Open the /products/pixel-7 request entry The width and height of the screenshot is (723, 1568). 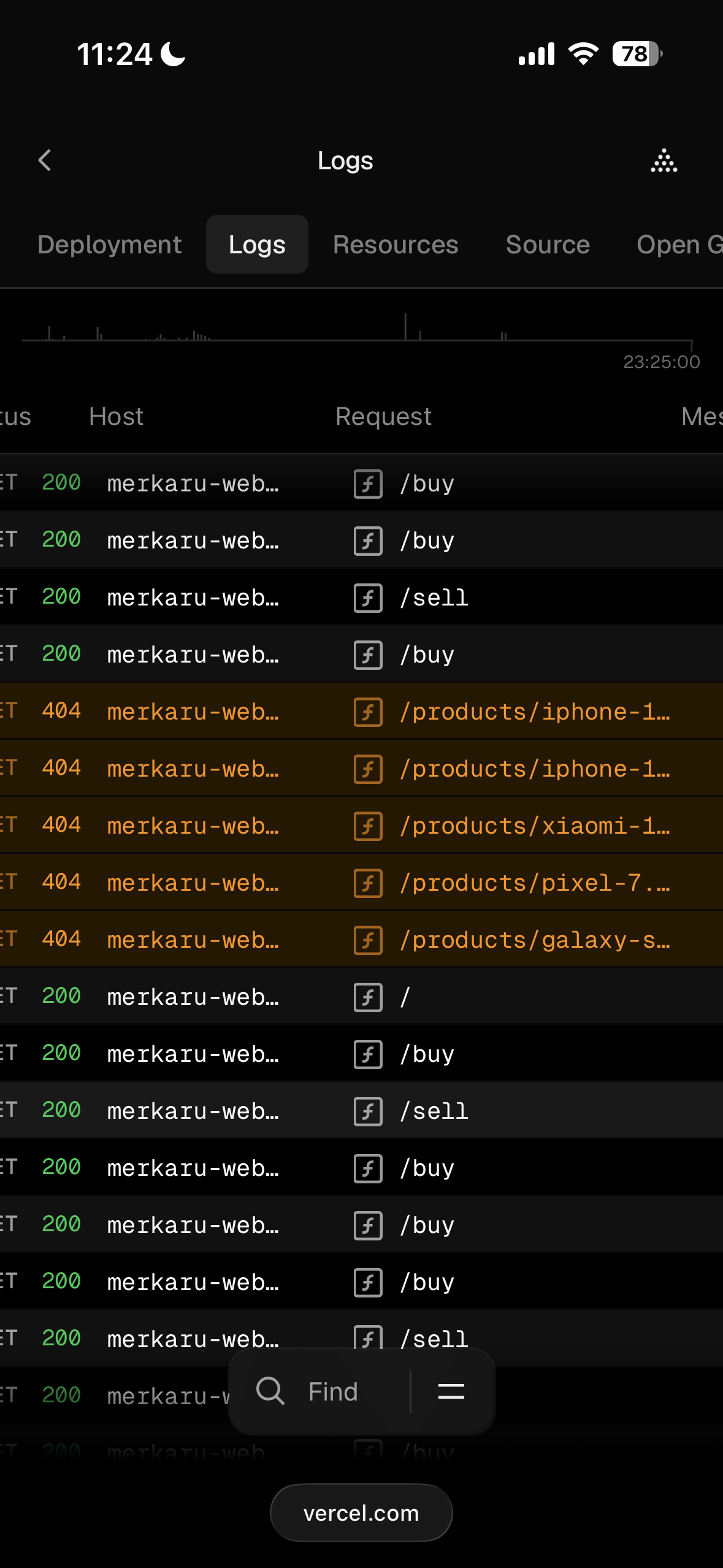pyautogui.click(x=535, y=883)
